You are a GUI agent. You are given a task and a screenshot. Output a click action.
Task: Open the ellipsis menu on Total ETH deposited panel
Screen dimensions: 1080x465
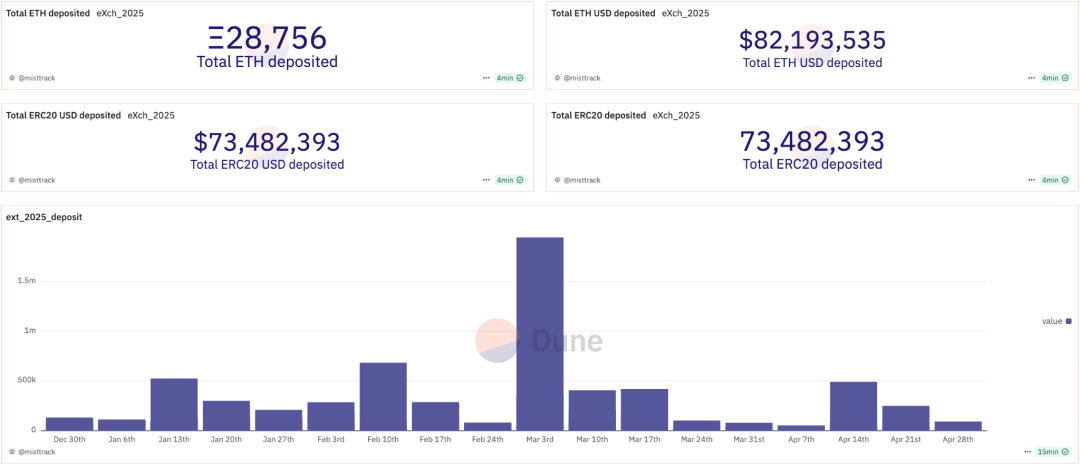click(x=486, y=78)
